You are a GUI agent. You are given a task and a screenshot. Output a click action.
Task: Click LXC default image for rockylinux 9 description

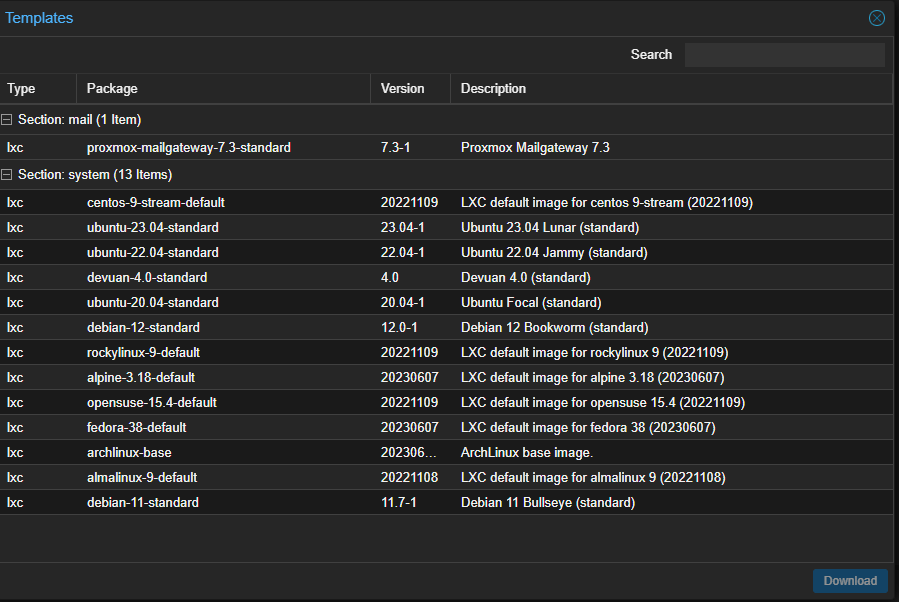tap(595, 353)
